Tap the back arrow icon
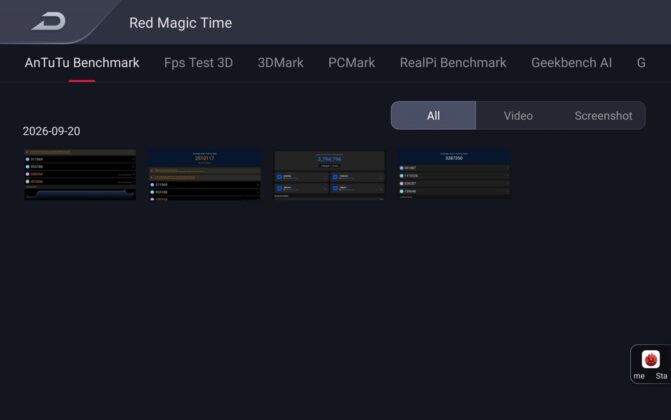Viewport: 671px width, 420px height. [x=49, y=21]
